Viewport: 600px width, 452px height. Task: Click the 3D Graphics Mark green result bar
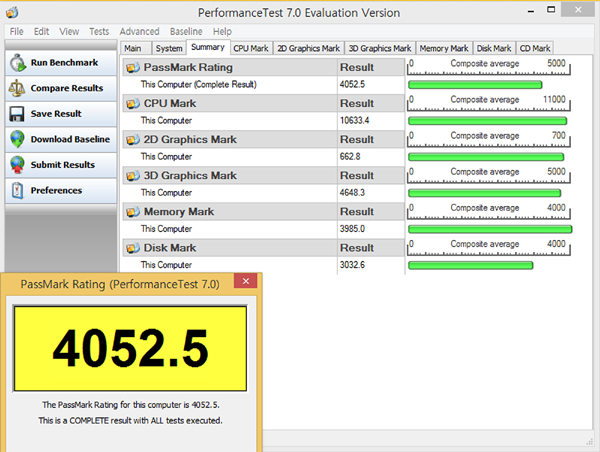point(484,193)
